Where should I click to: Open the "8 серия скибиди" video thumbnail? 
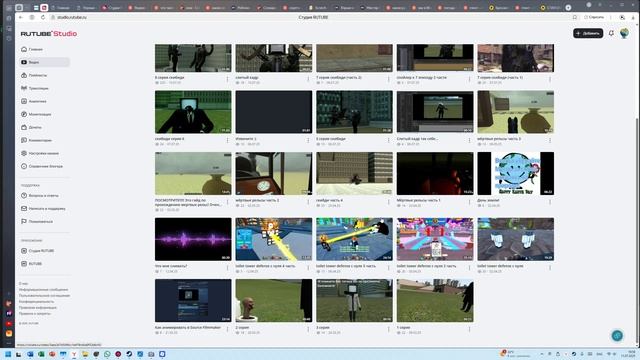coord(193,58)
